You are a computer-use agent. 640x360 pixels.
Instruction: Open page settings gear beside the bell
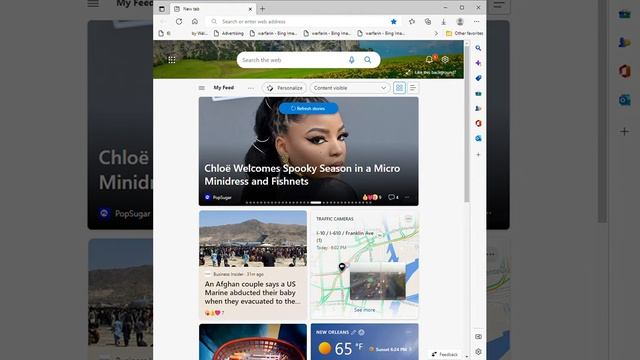445,60
